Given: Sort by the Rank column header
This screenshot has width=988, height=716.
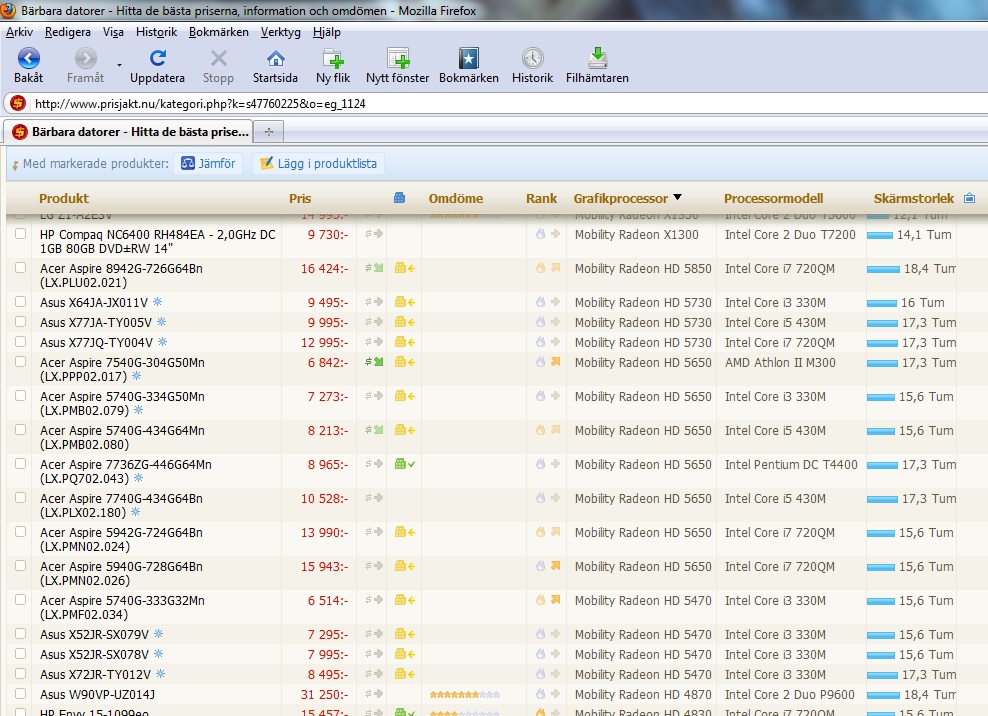Looking at the screenshot, I should click(x=541, y=199).
